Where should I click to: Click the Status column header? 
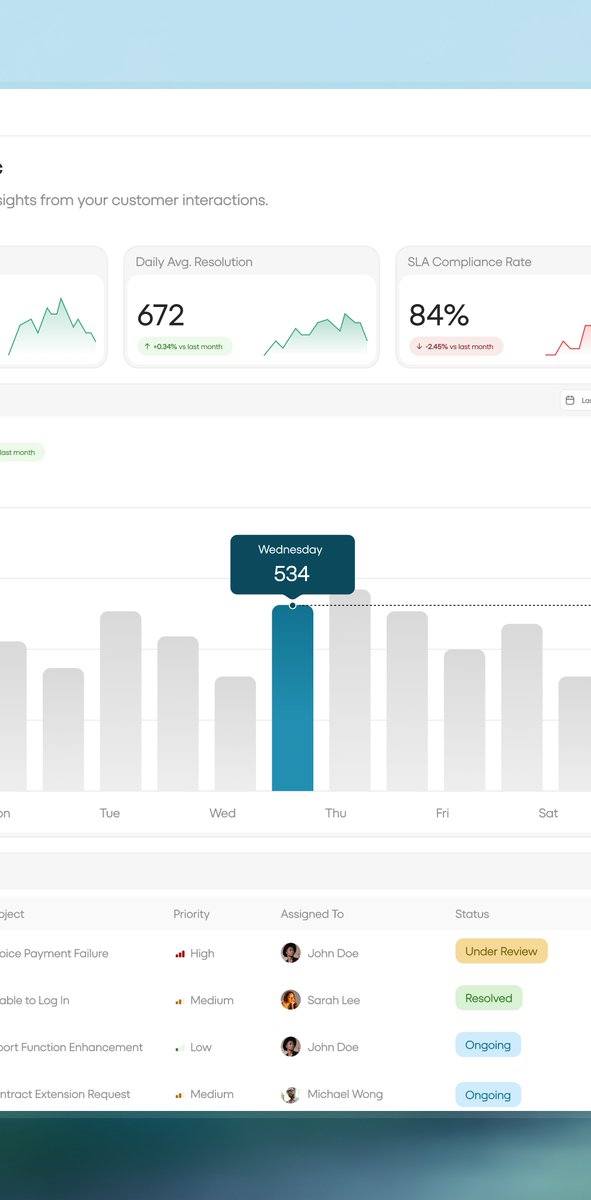coord(472,914)
